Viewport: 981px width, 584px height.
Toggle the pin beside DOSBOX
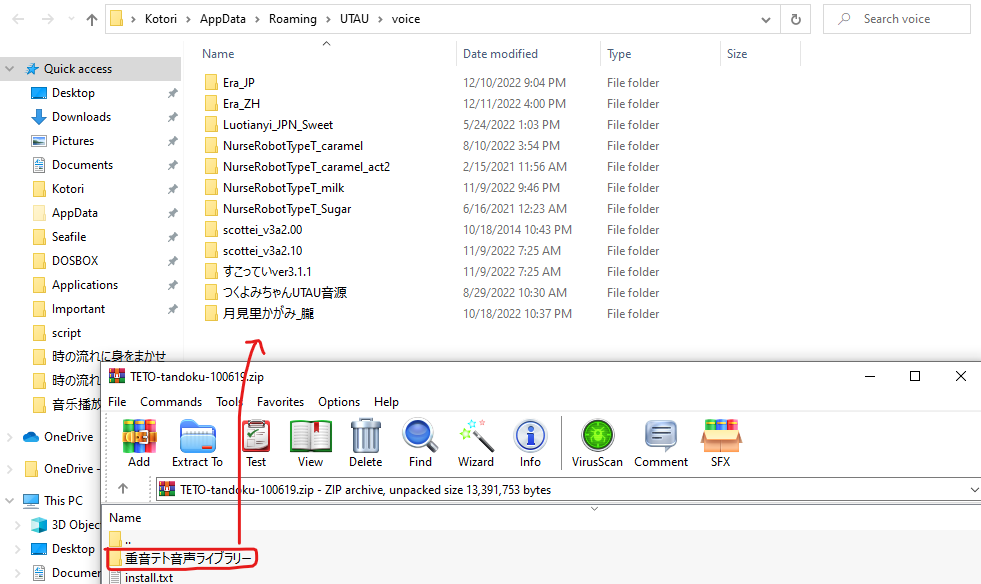point(173,261)
